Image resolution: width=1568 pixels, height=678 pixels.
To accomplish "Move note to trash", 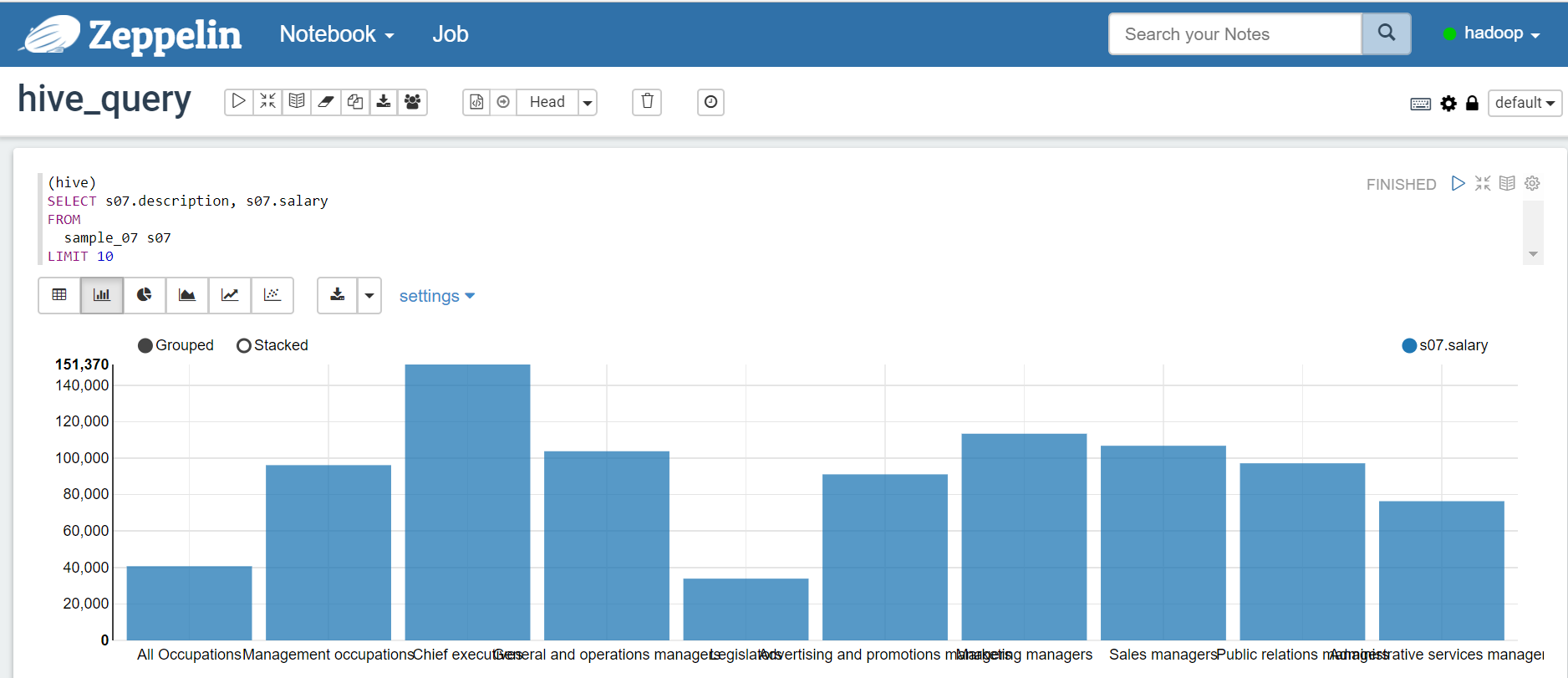I will point(647,102).
